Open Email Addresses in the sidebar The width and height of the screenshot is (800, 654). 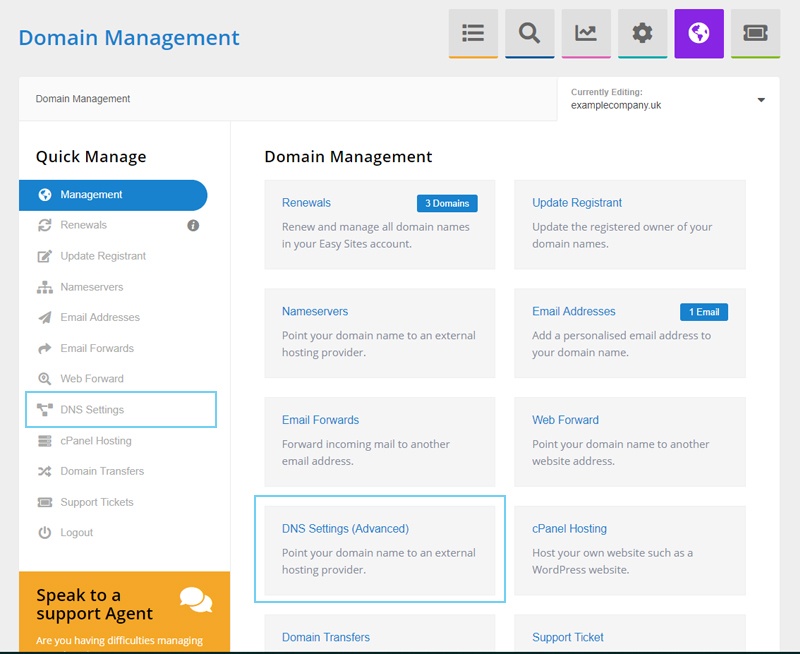point(100,317)
